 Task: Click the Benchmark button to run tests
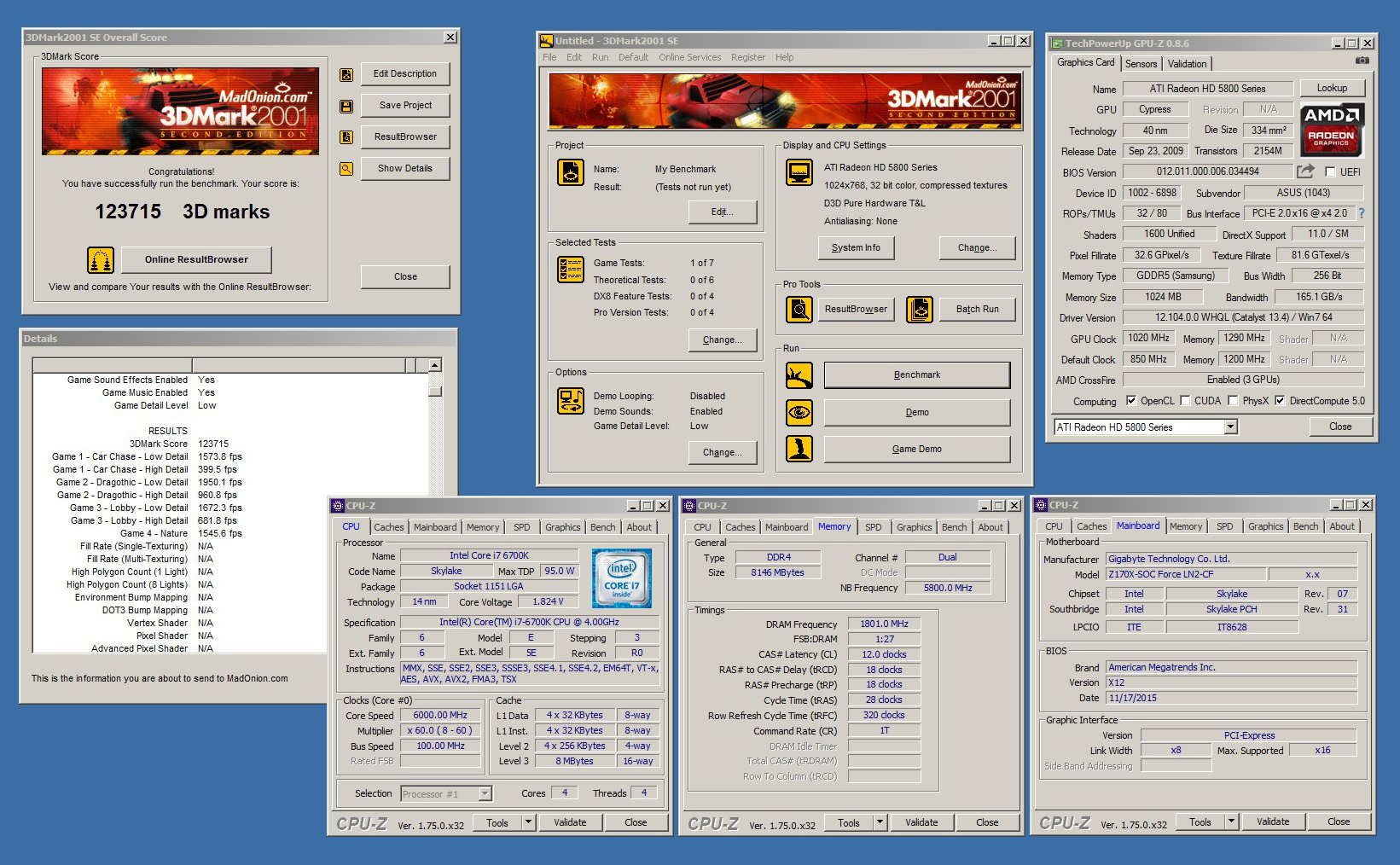click(x=917, y=375)
